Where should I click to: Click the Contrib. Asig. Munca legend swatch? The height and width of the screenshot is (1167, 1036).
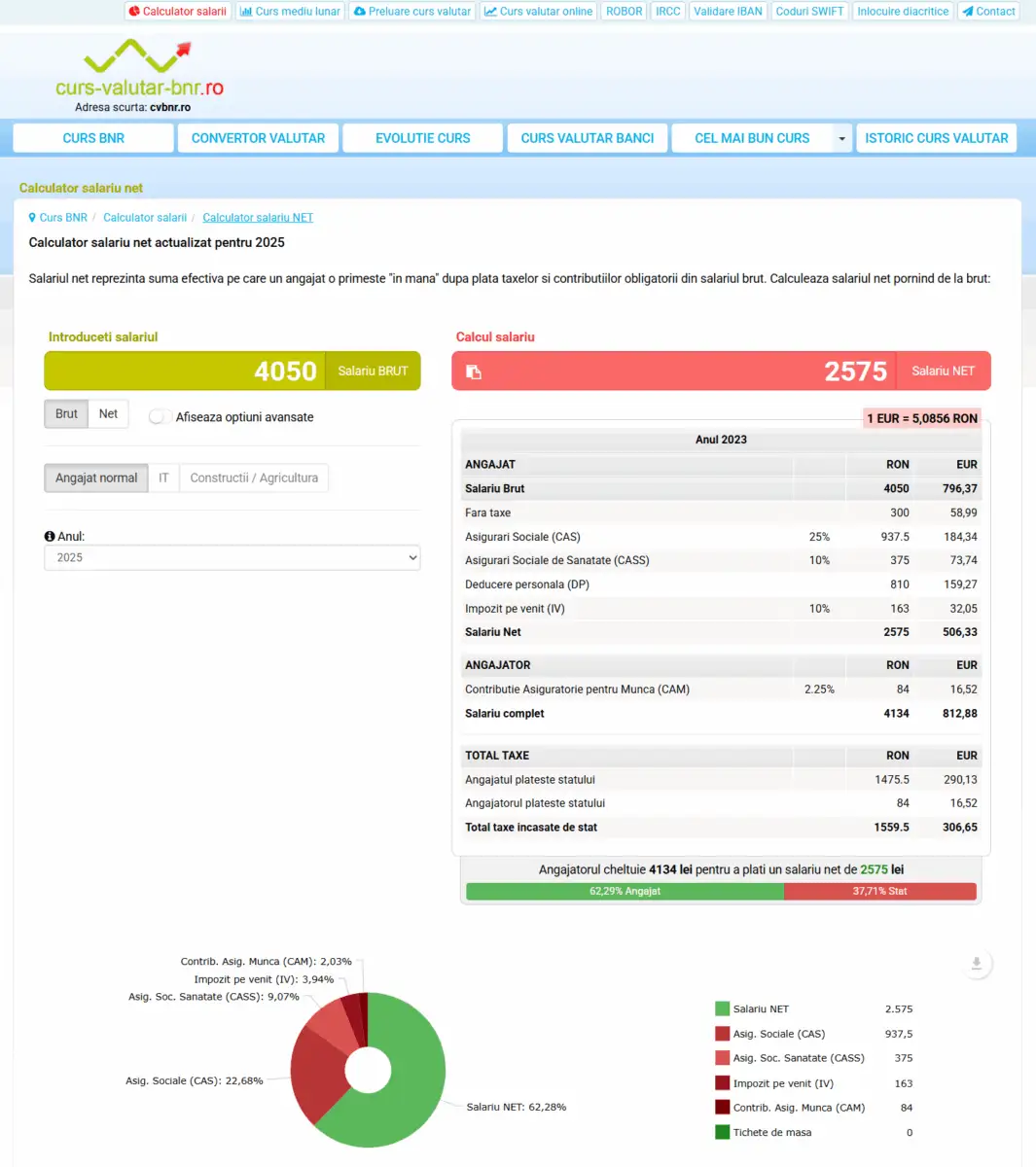(722, 1108)
